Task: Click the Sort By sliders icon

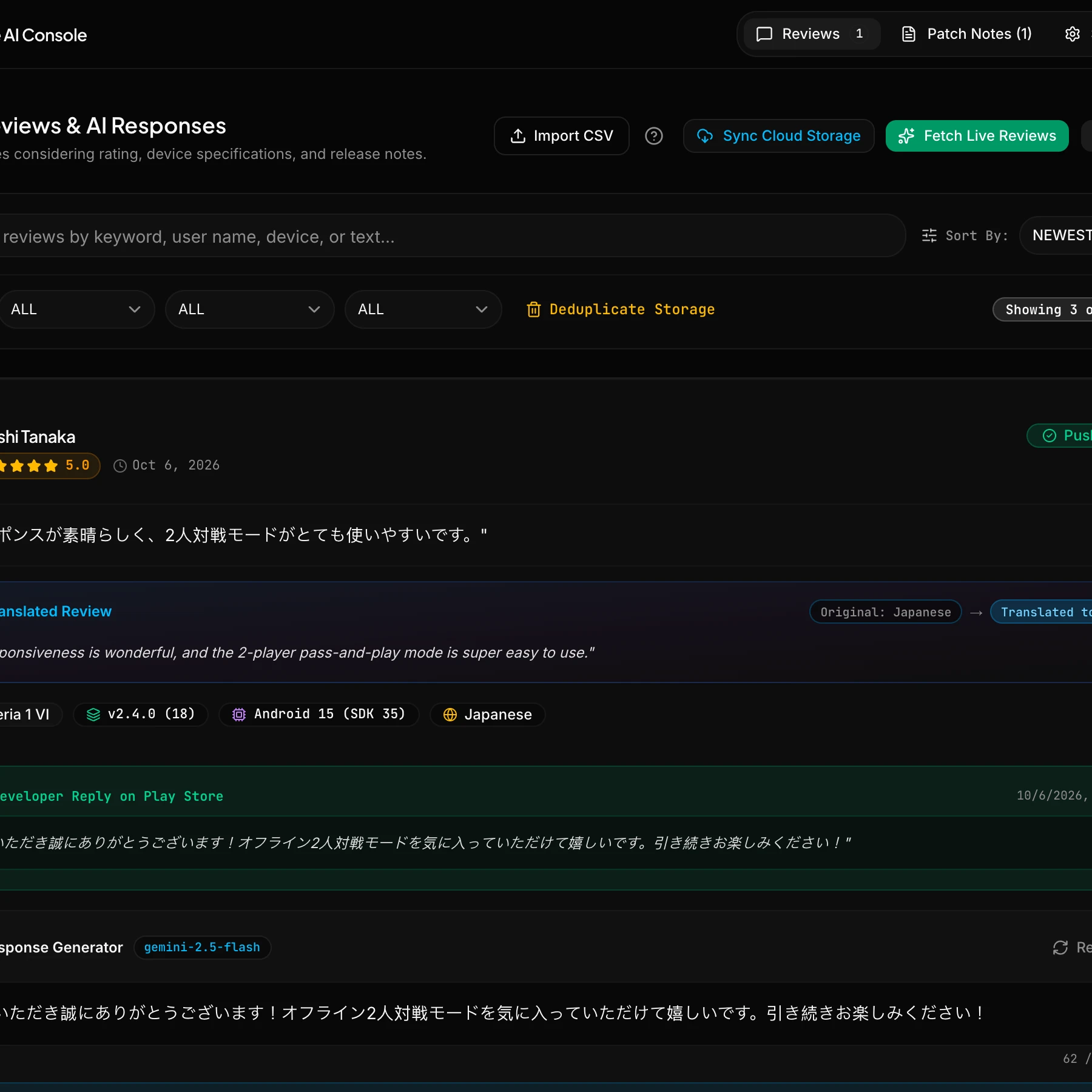Action: [x=929, y=235]
